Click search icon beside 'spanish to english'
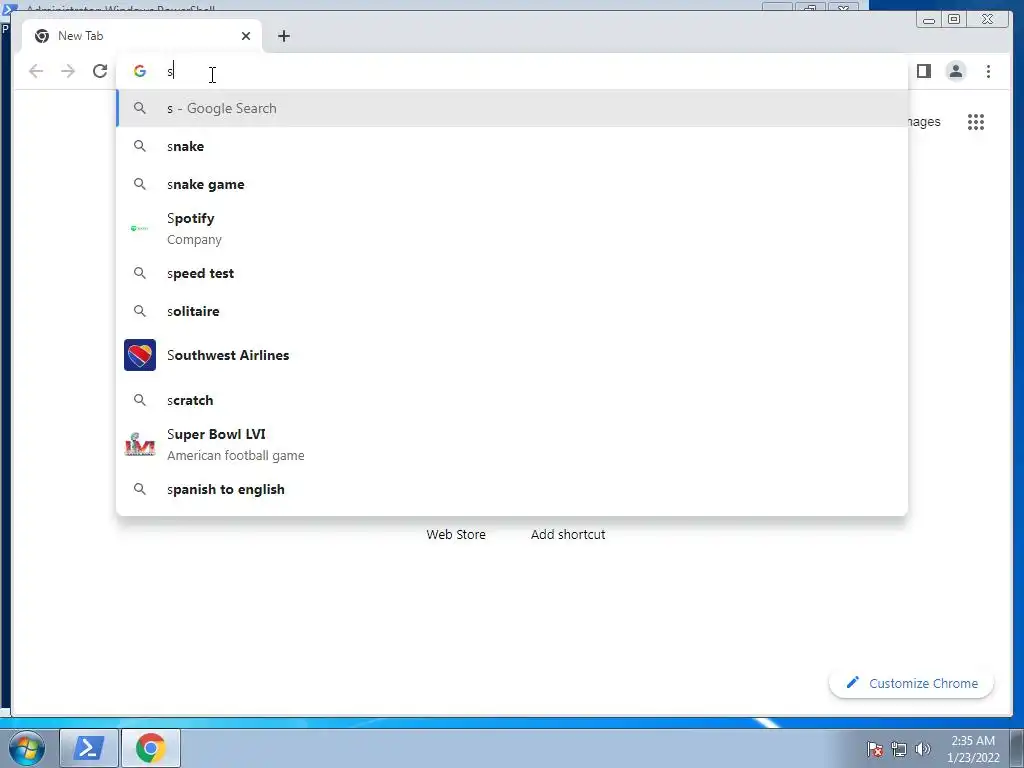Screen dimensions: 1024x768 coord(140,489)
